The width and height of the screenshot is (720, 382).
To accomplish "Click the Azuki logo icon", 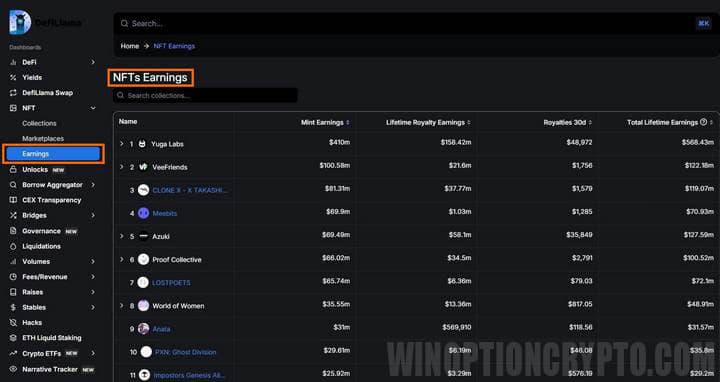I will [143, 236].
